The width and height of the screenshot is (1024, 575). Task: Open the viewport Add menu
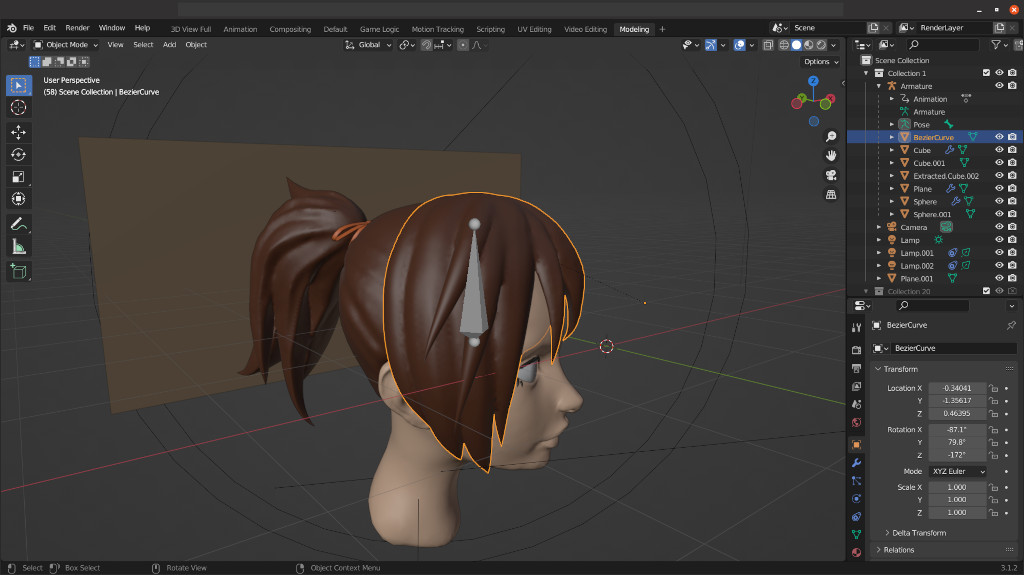[x=169, y=45]
